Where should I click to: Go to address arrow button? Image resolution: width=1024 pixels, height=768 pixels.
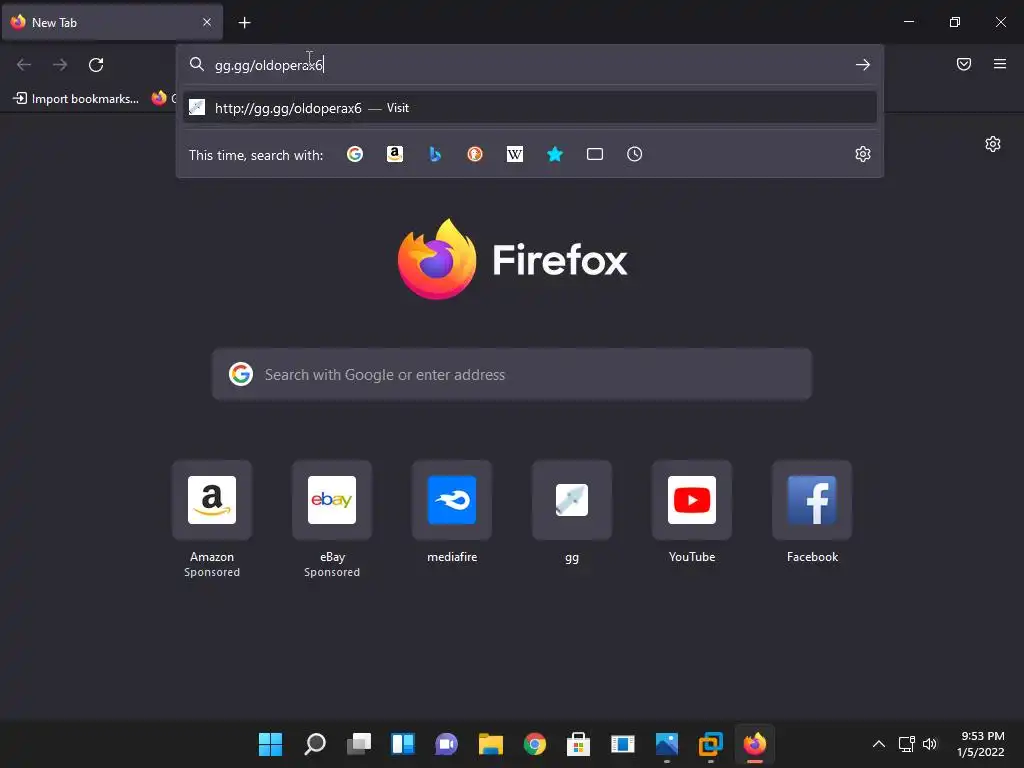863,65
